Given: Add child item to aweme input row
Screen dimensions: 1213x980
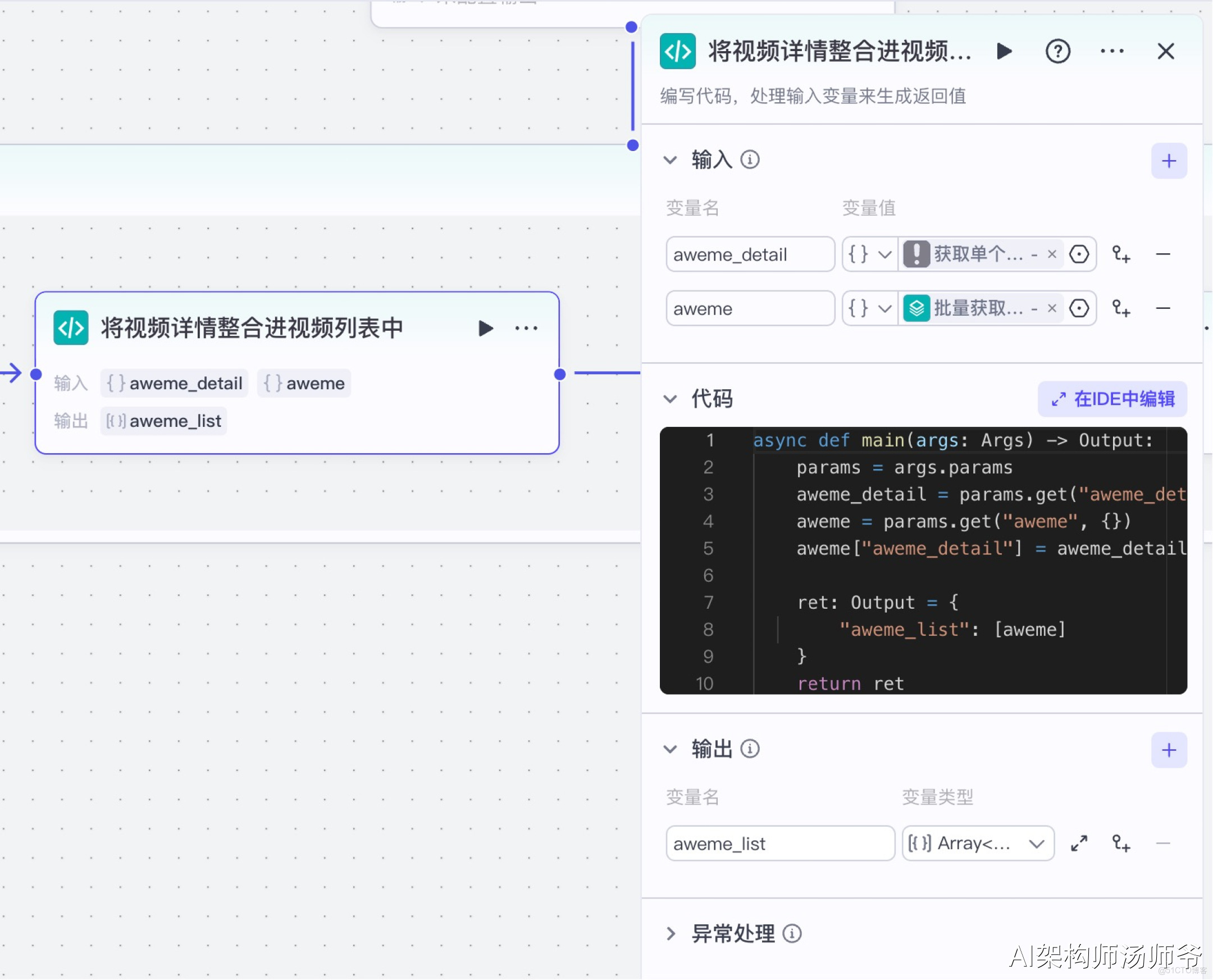Looking at the screenshot, I should pos(1121,308).
